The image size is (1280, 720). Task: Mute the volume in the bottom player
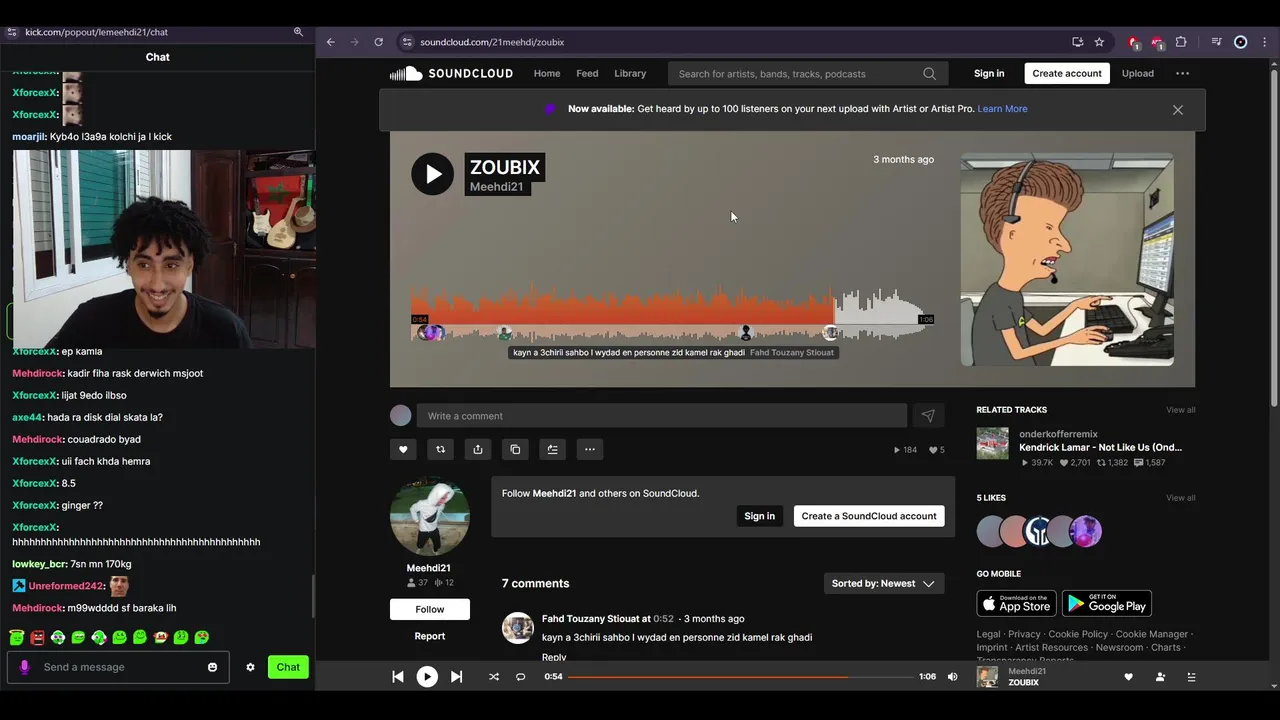[952, 677]
